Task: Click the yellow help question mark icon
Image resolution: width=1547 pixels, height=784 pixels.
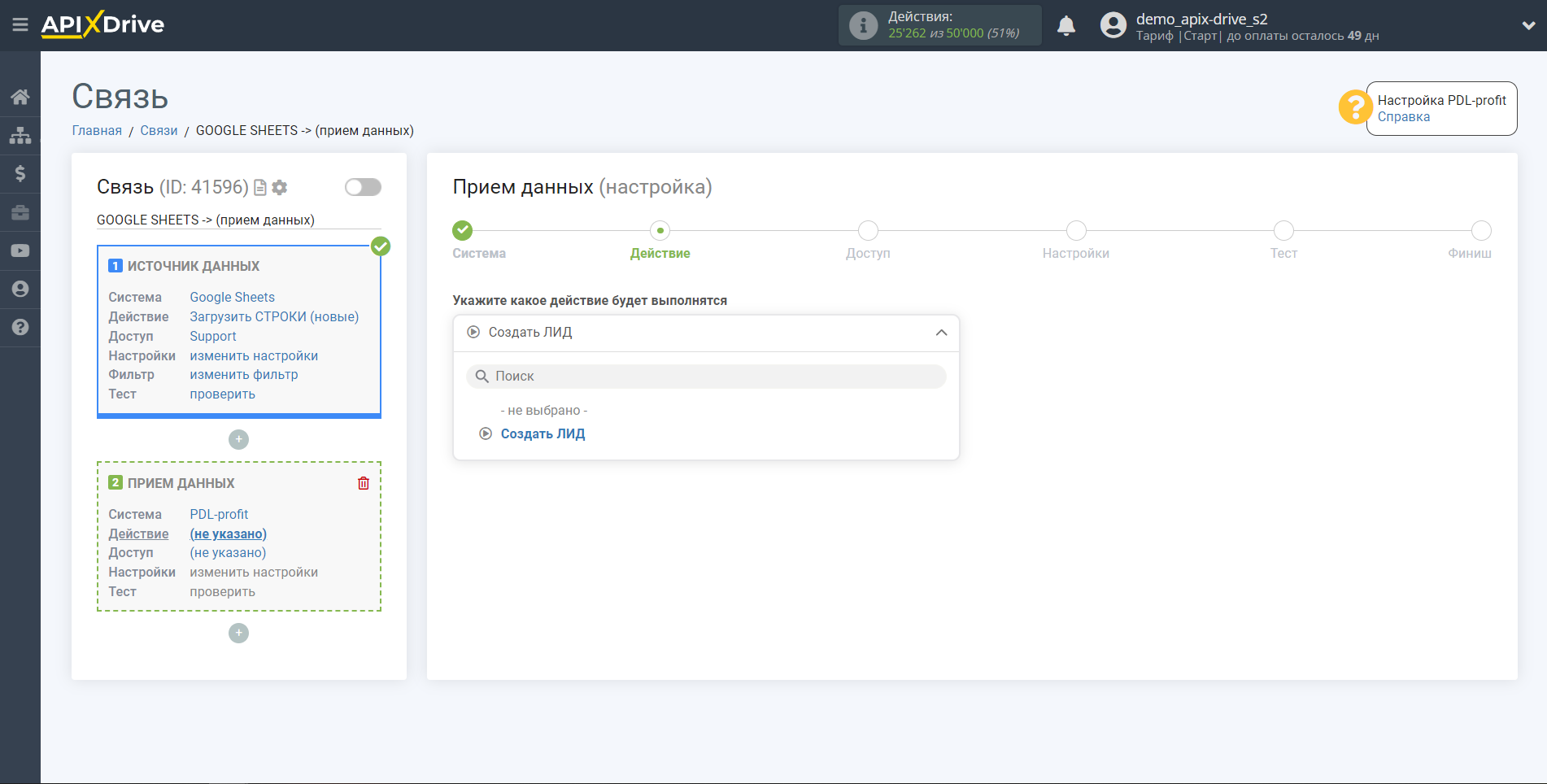Action: [1355, 107]
